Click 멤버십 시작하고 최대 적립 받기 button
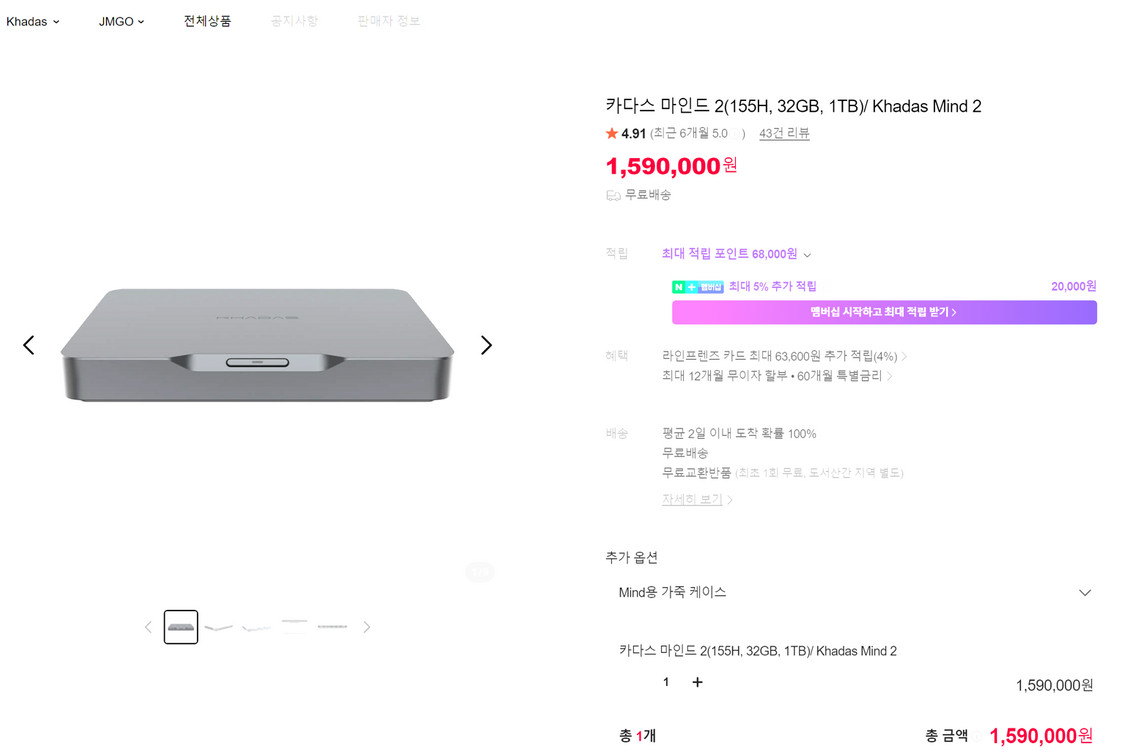This screenshot has height=750, width=1144. point(884,312)
